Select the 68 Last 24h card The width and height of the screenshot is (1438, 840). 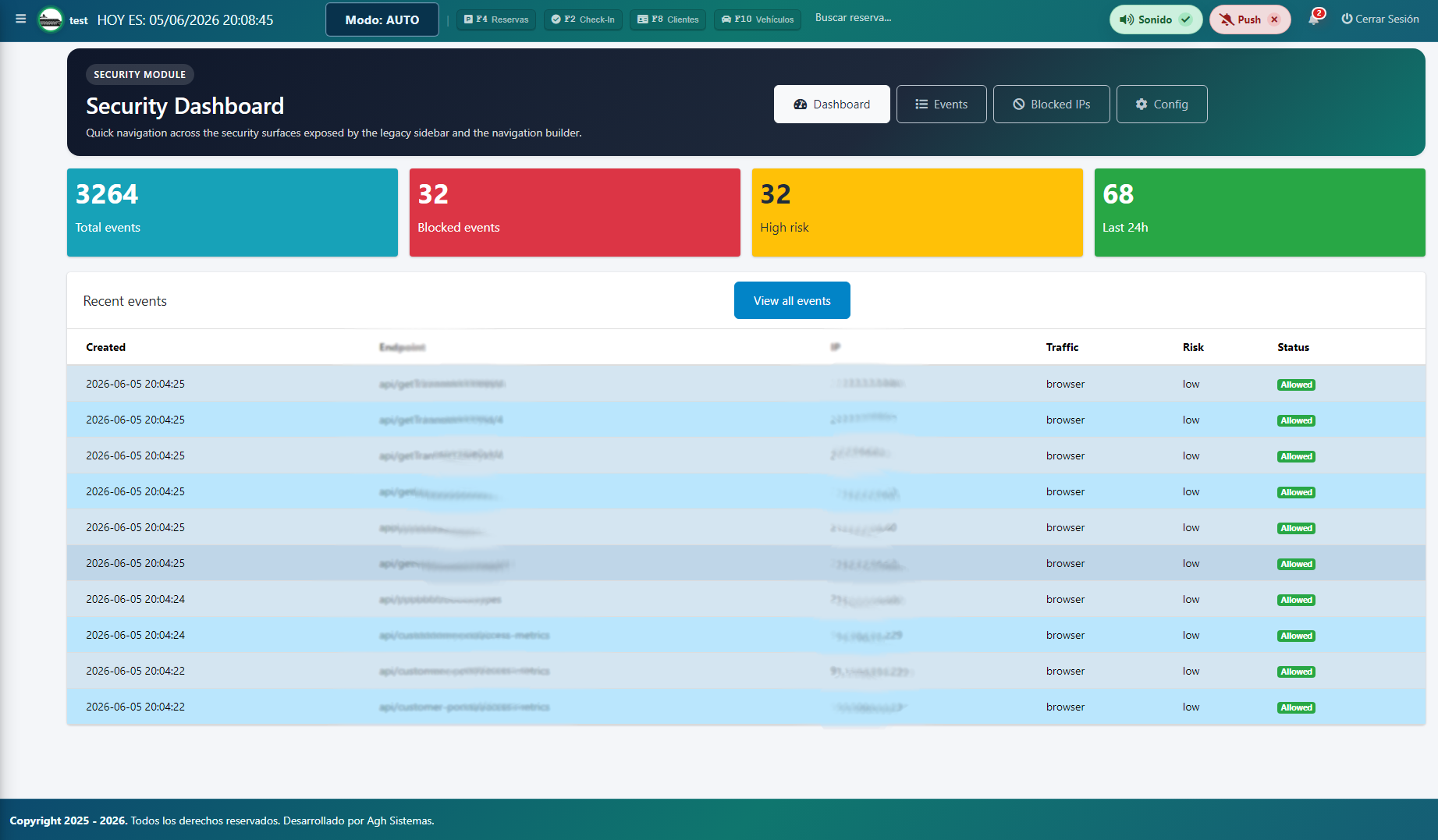[1260, 212]
